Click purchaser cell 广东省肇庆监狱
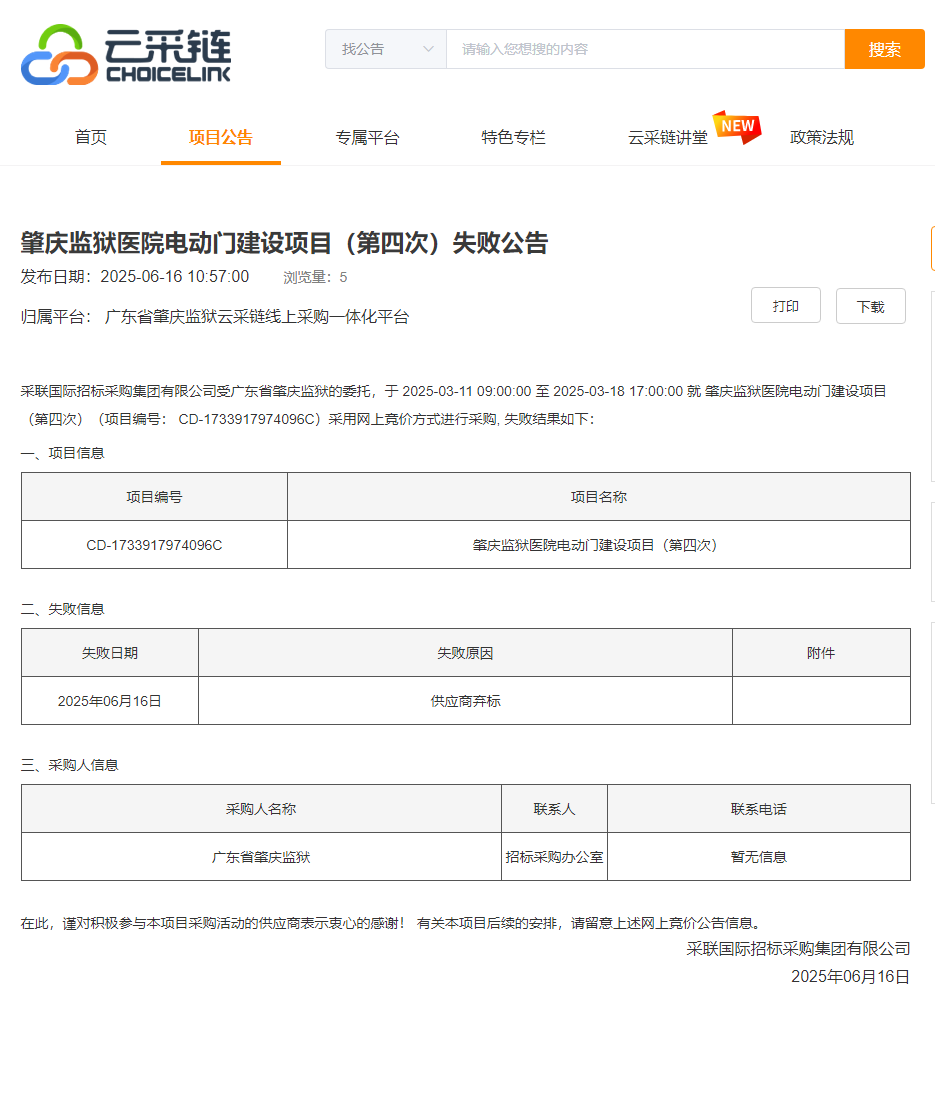This screenshot has width=935, height=1102. 261,857
